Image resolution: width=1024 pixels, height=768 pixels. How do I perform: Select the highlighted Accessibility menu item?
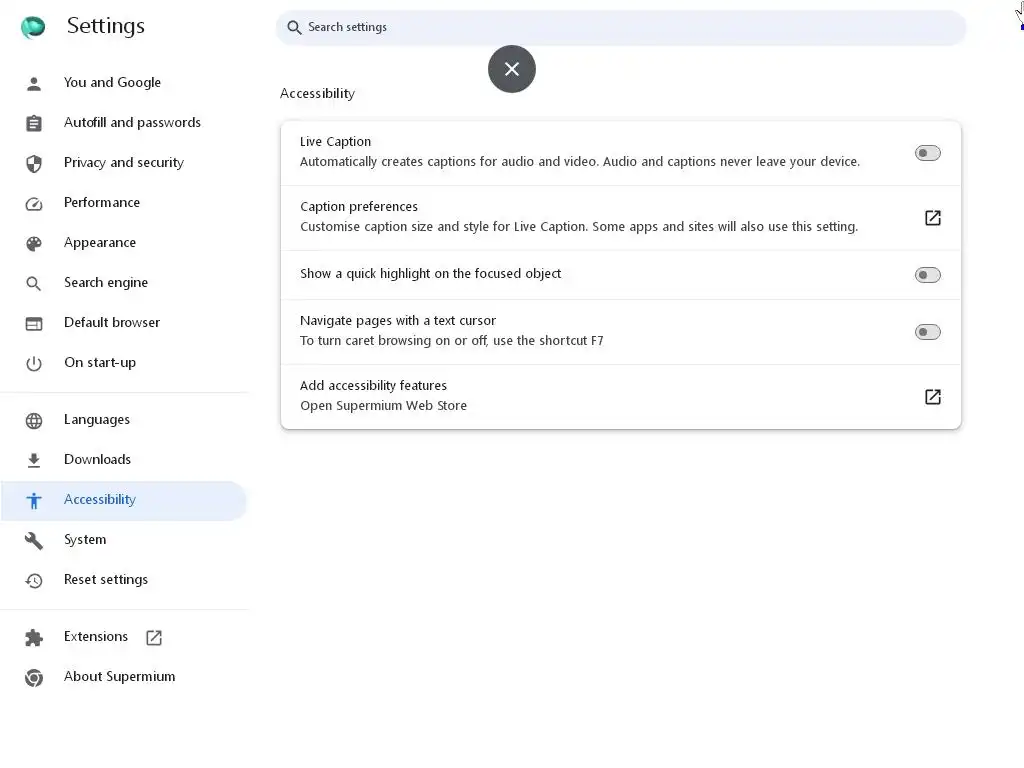124,500
